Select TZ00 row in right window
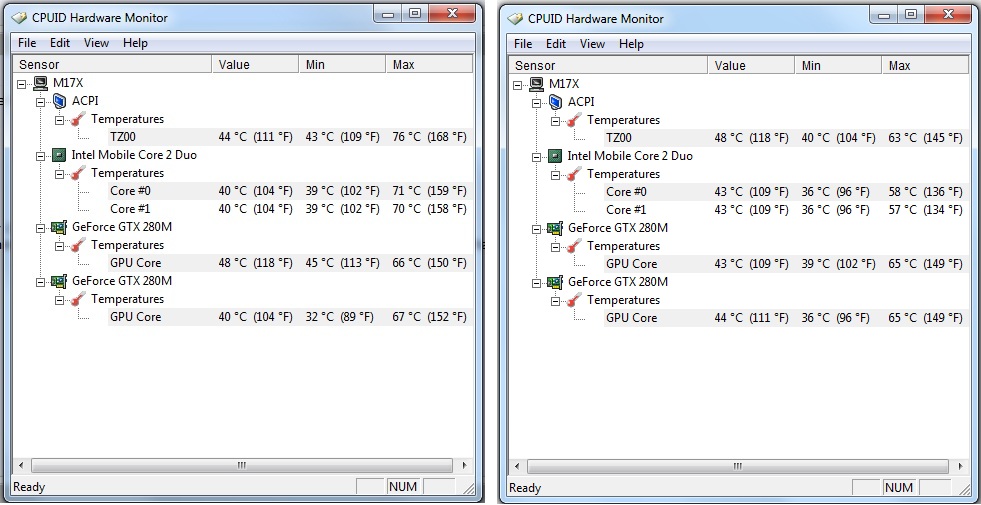Viewport: 981px width, 505px height. point(786,138)
